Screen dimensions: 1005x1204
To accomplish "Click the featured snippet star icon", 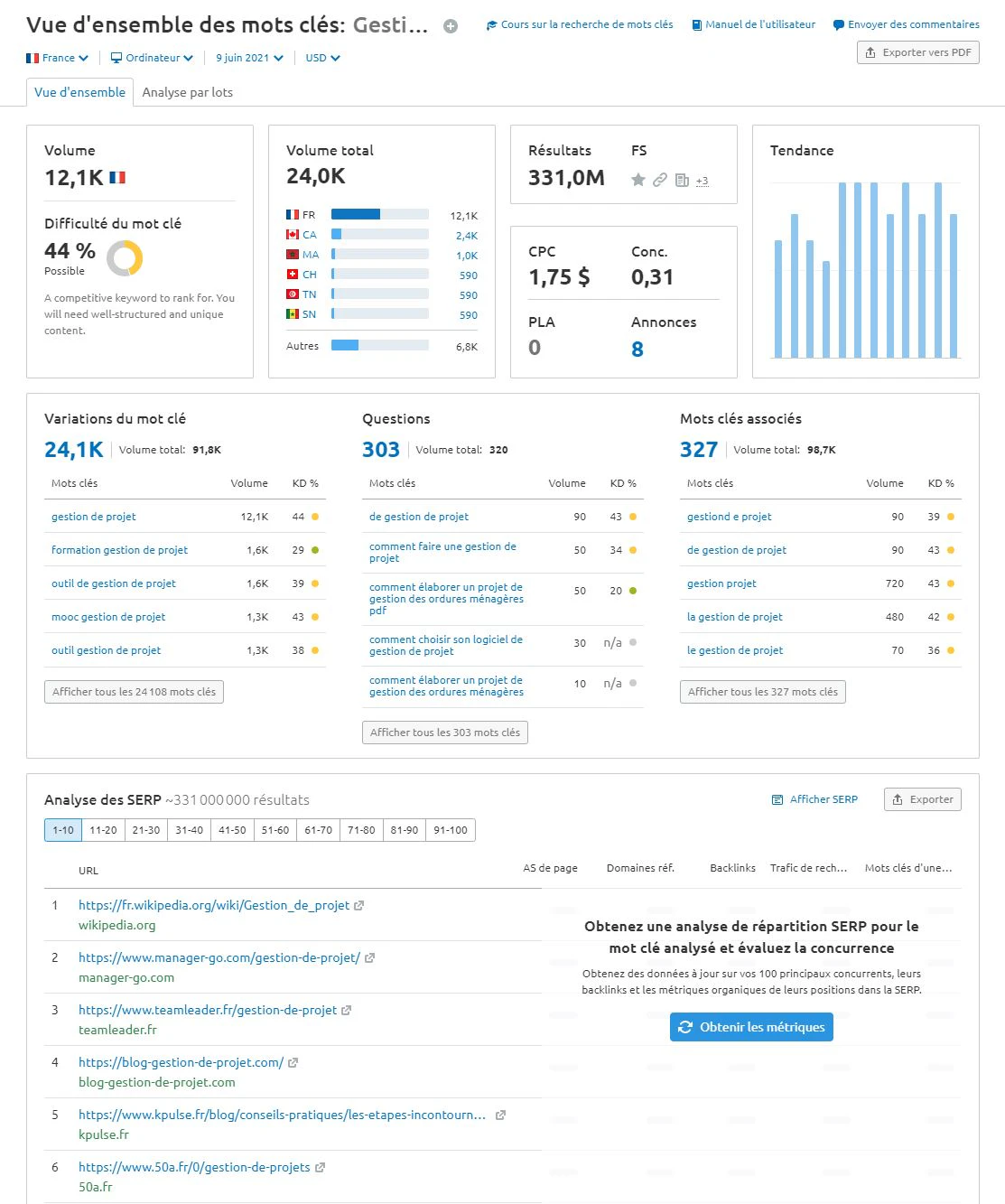I will 638,180.
